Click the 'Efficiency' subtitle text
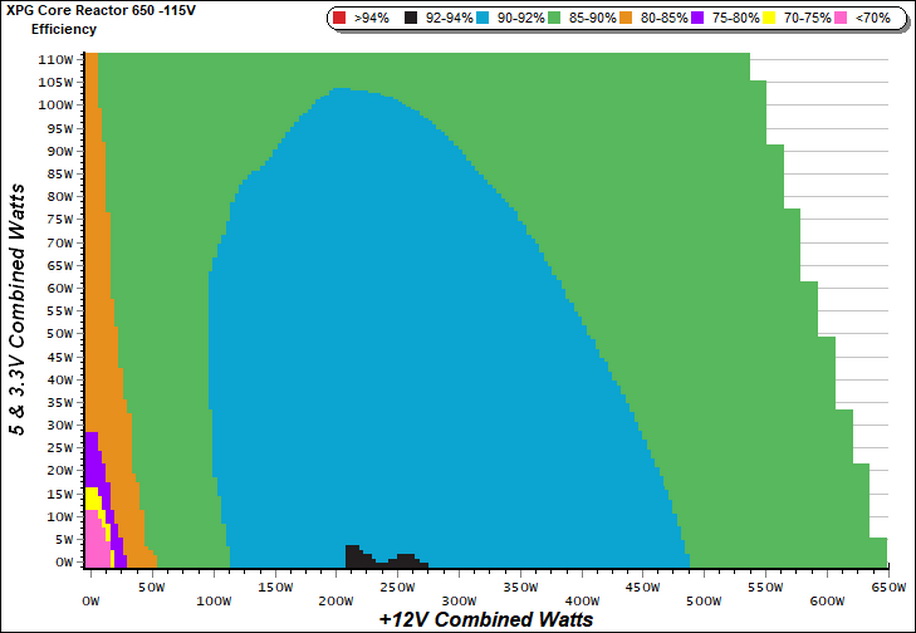 [x=64, y=29]
